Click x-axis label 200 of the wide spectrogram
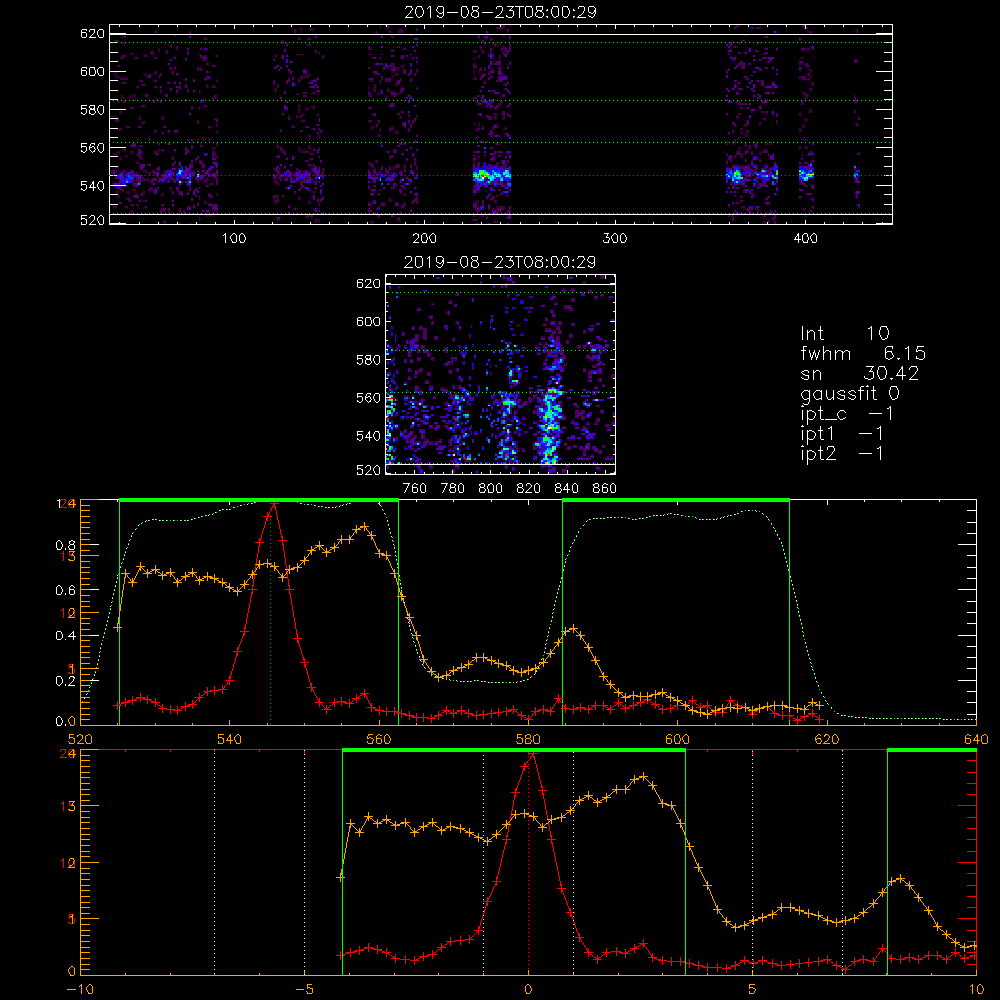 pos(424,239)
